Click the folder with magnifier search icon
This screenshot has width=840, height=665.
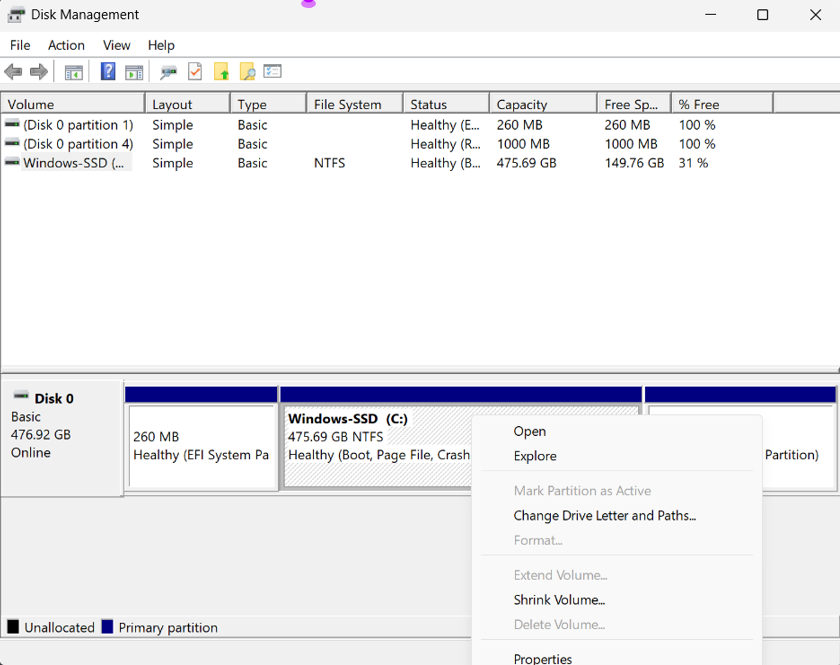247,72
